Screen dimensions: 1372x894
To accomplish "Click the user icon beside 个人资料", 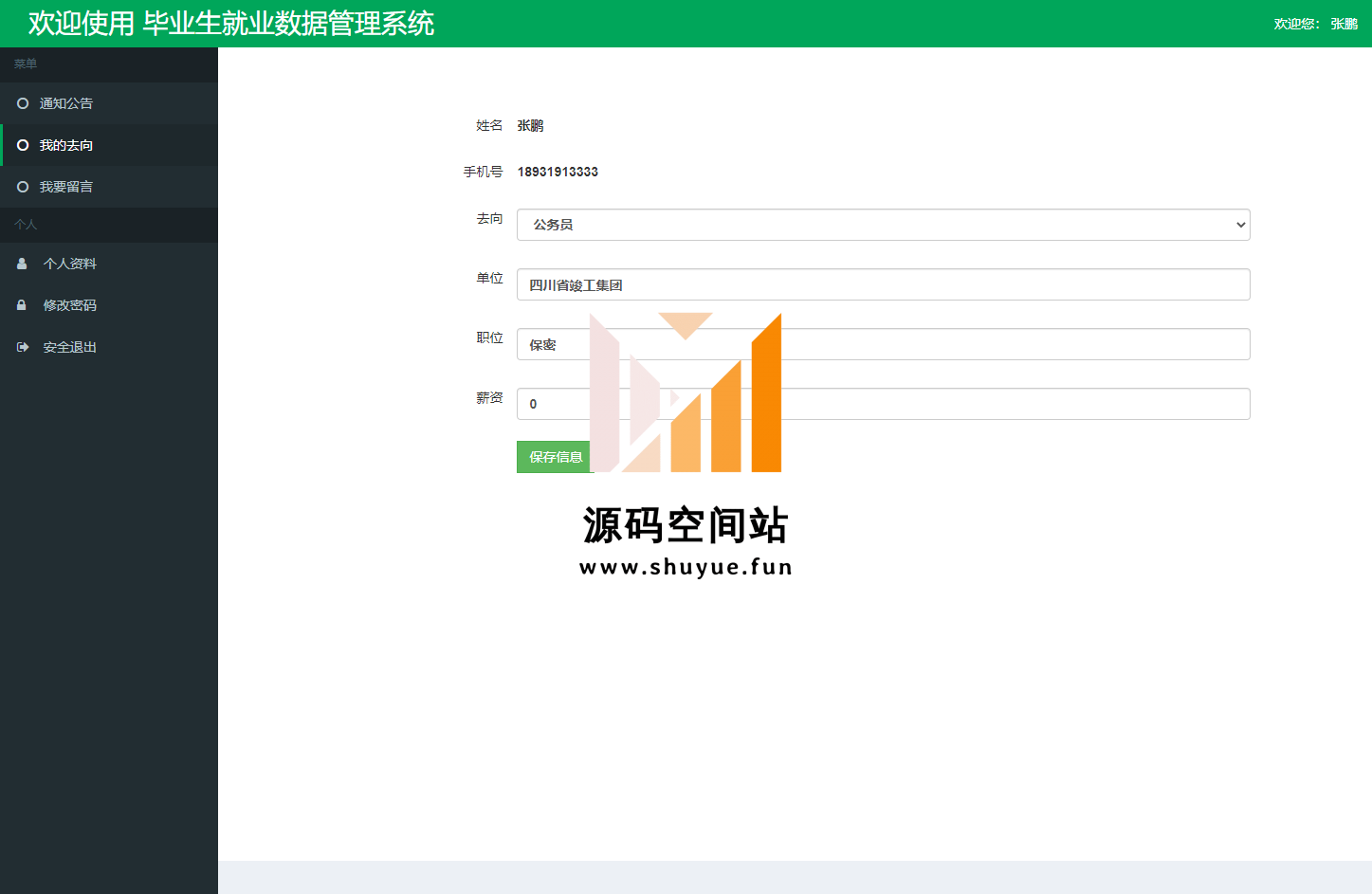I will 22,264.
